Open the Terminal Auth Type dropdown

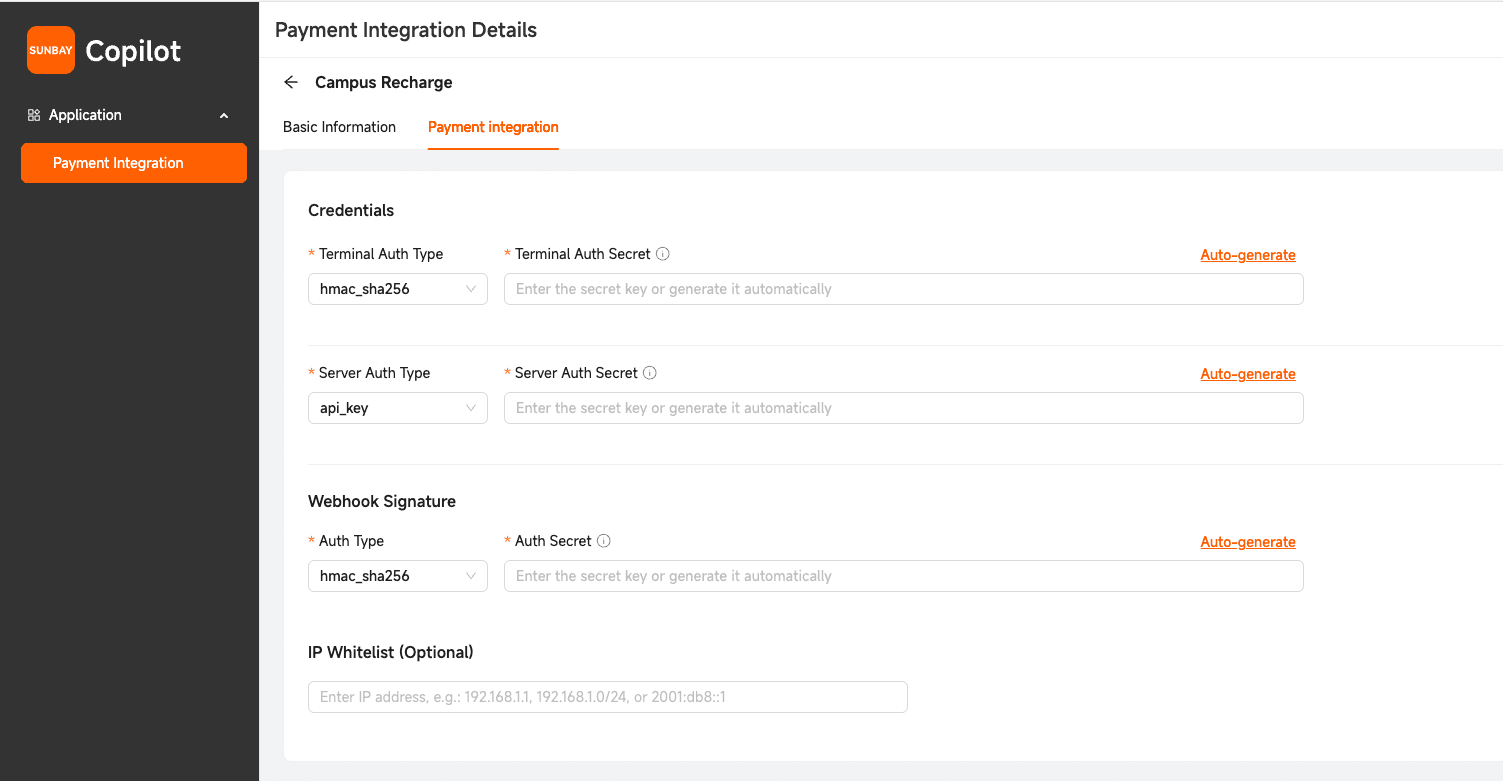397,288
